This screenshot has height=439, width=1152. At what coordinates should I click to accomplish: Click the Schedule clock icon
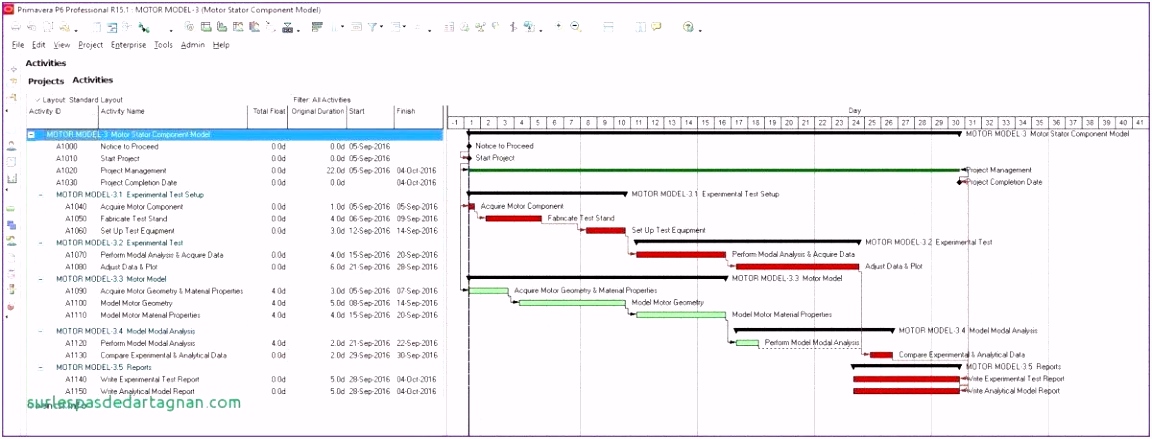(x=465, y=27)
